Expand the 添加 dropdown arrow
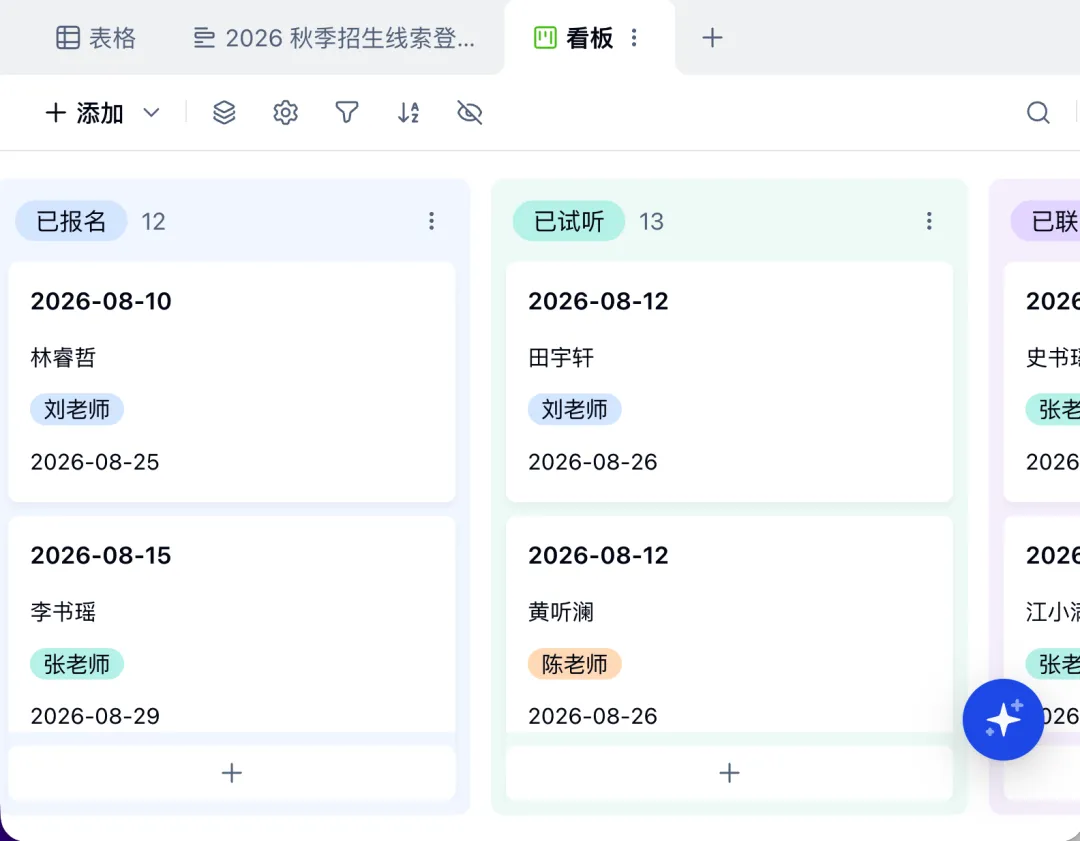 152,113
